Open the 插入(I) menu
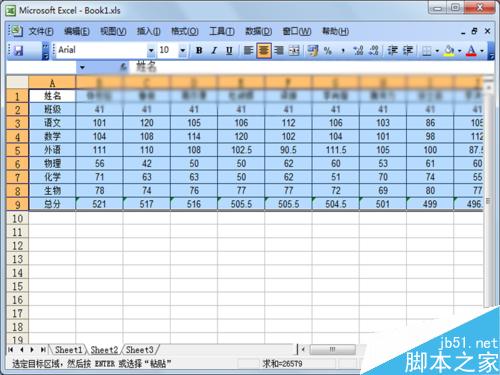 148,31
